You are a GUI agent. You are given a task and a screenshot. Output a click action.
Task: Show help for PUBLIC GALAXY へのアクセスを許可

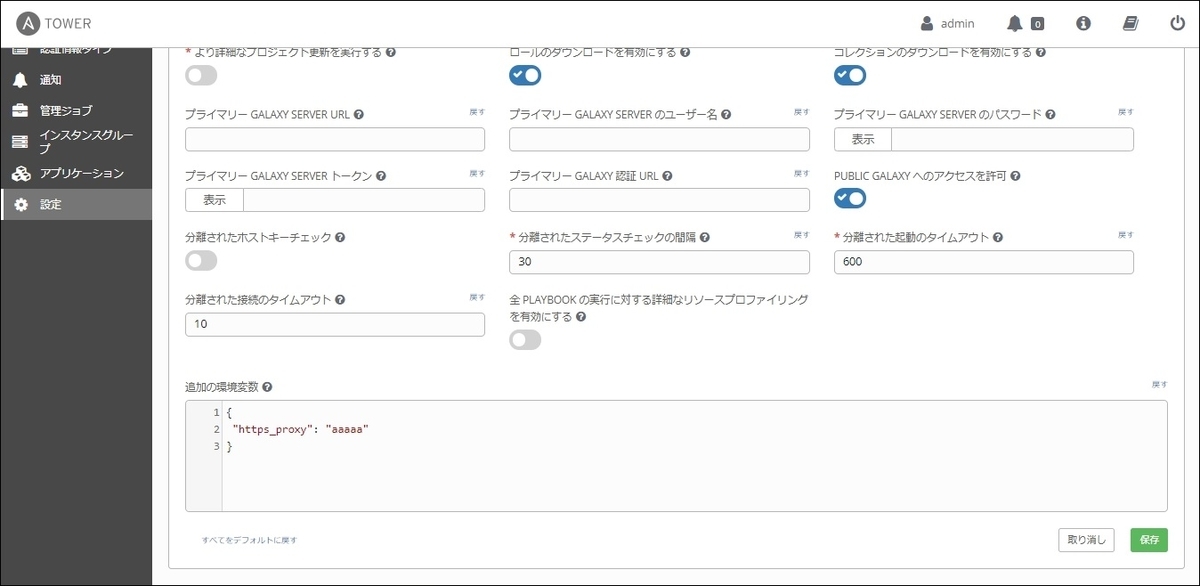pyautogui.click(x=1015, y=176)
